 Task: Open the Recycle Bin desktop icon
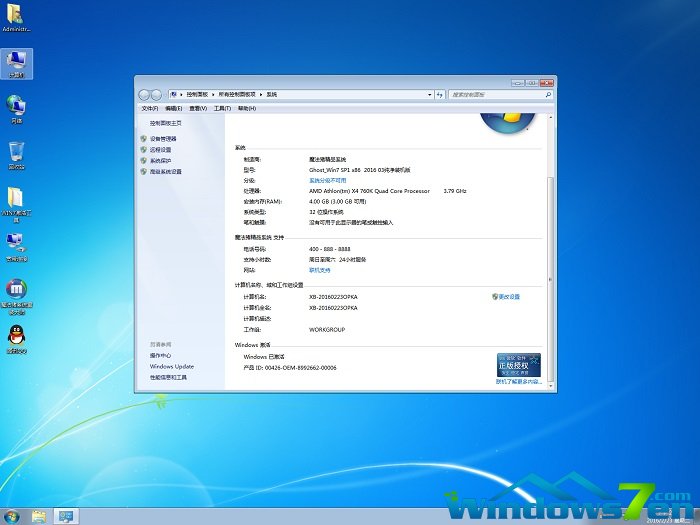(16, 154)
